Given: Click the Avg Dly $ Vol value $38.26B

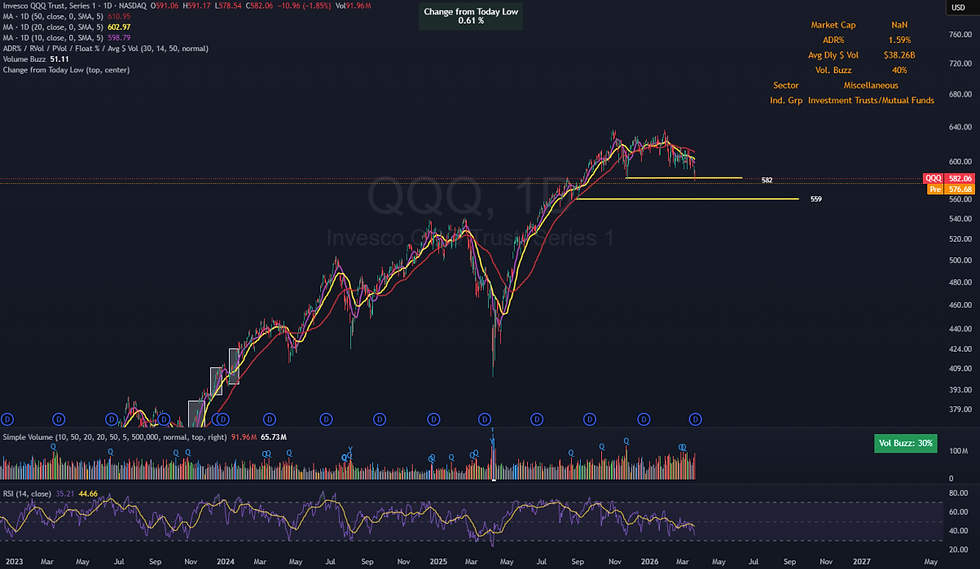Looking at the screenshot, I should point(899,55).
